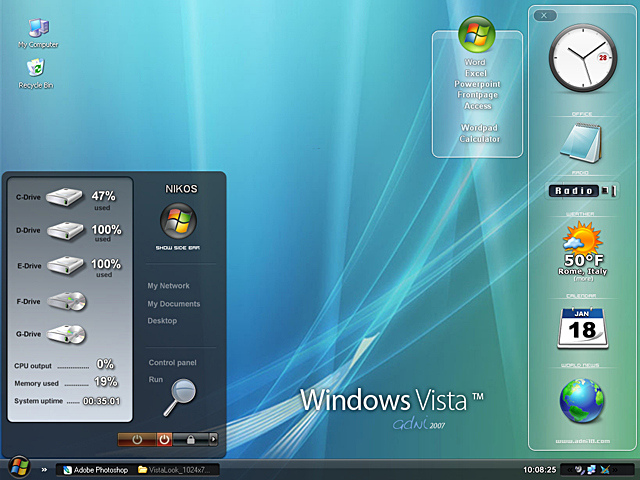Launch Word from the shortcut list
640x480 pixels.
point(475,62)
